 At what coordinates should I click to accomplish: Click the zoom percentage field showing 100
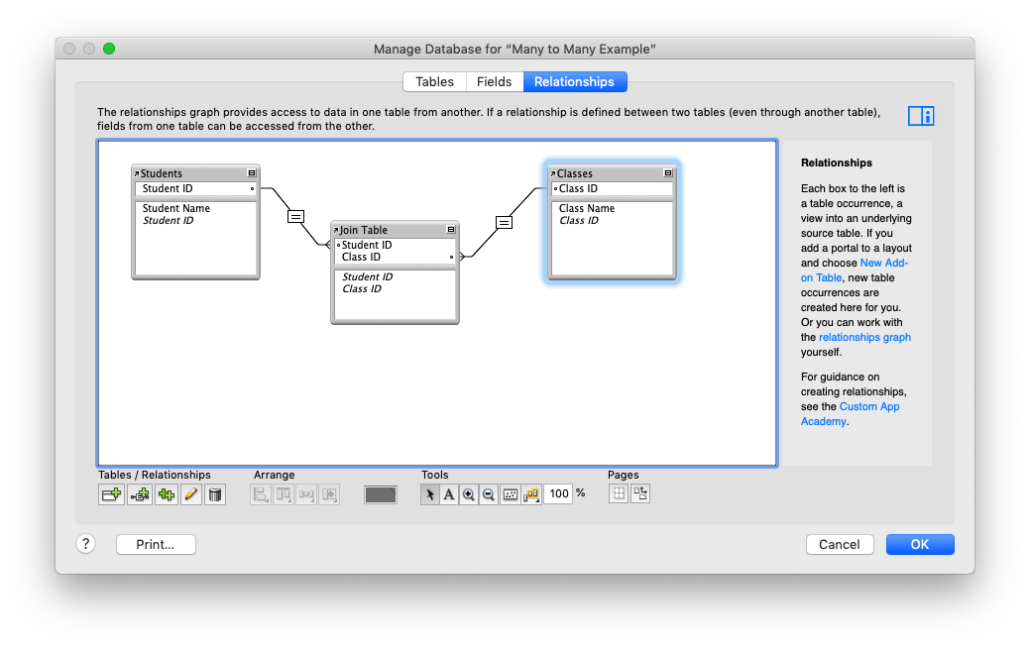click(x=557, y=494)
